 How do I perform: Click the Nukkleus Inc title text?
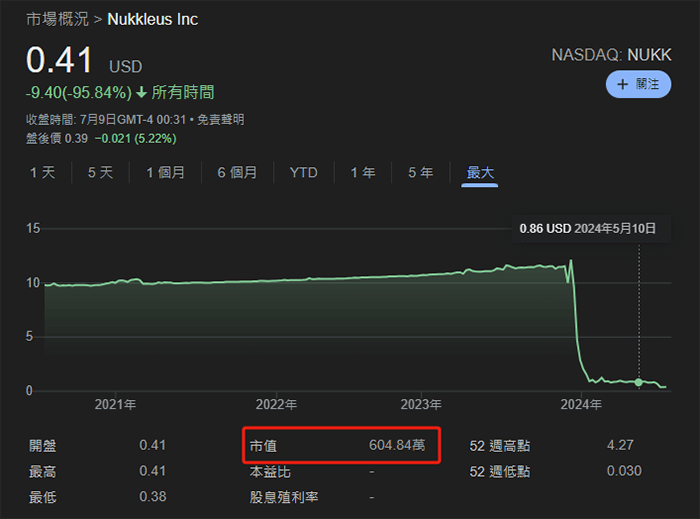[153, 19]
